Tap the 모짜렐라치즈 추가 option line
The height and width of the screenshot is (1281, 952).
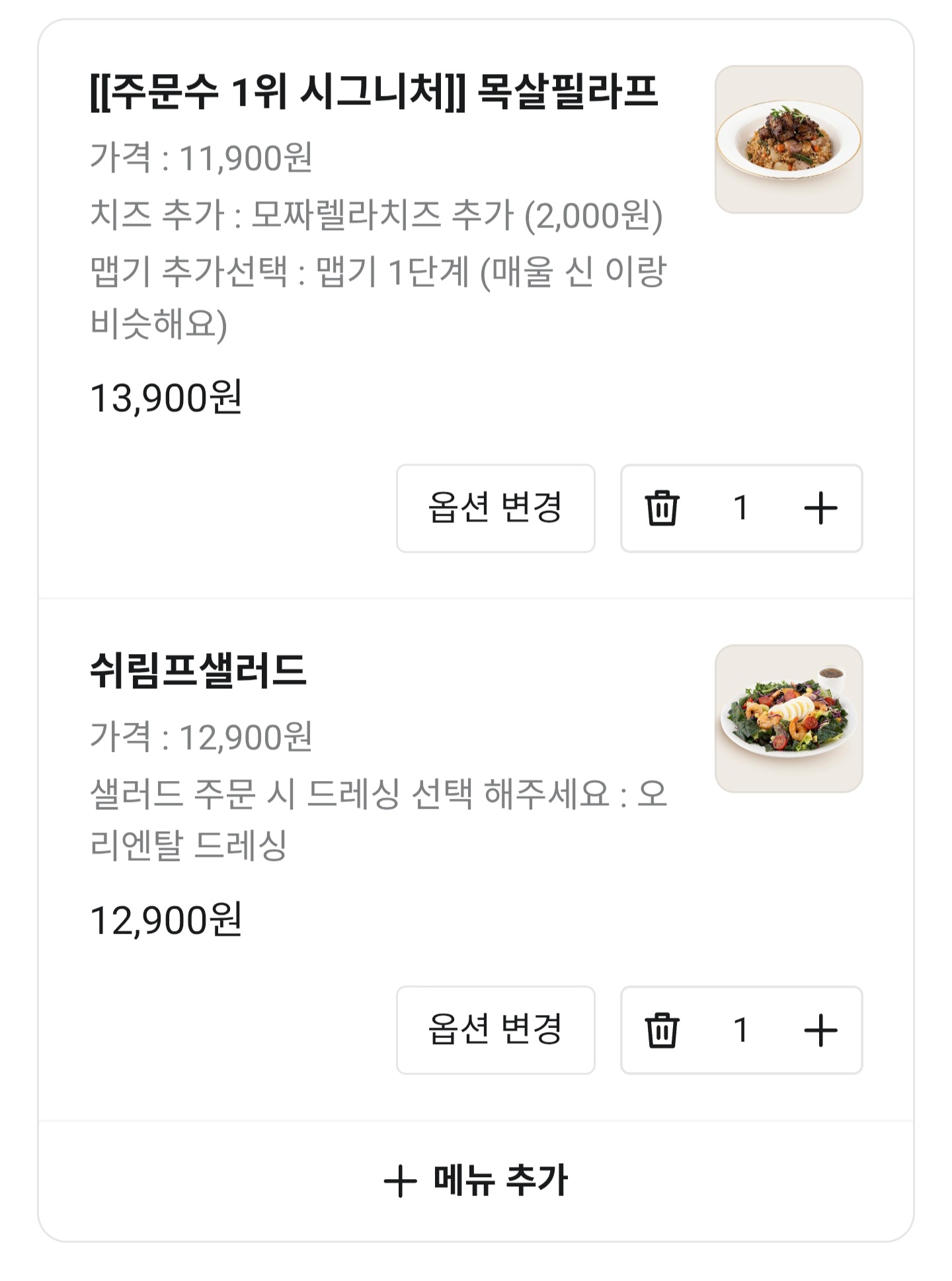point(376,216)
